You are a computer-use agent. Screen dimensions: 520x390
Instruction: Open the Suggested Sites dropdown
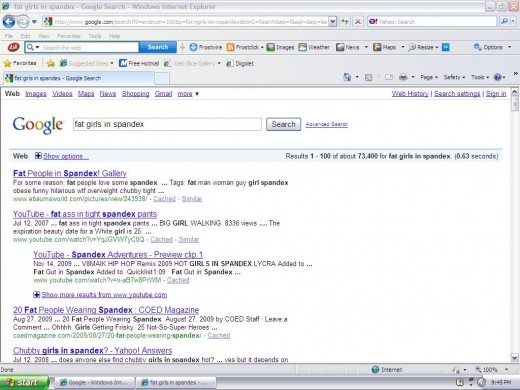112,63
